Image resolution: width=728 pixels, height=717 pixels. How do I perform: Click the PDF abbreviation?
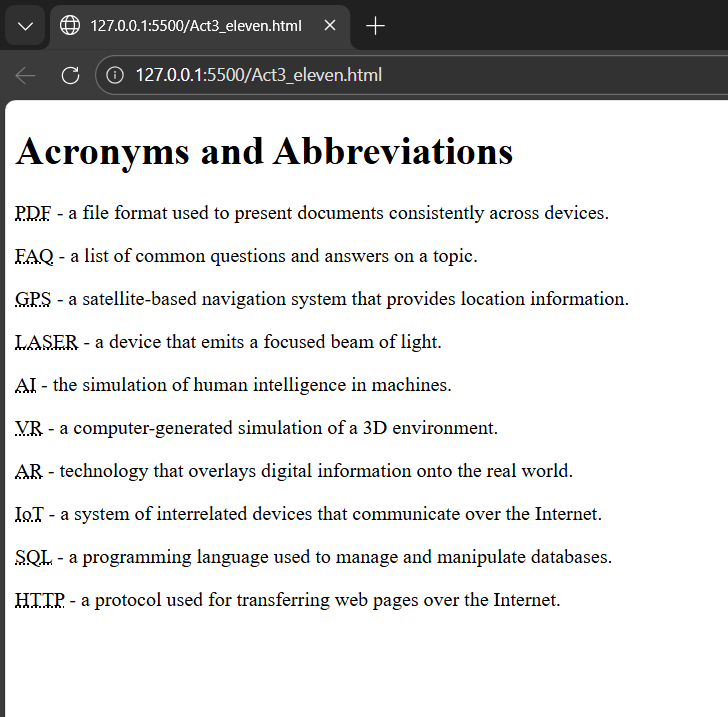pos(33,213)
